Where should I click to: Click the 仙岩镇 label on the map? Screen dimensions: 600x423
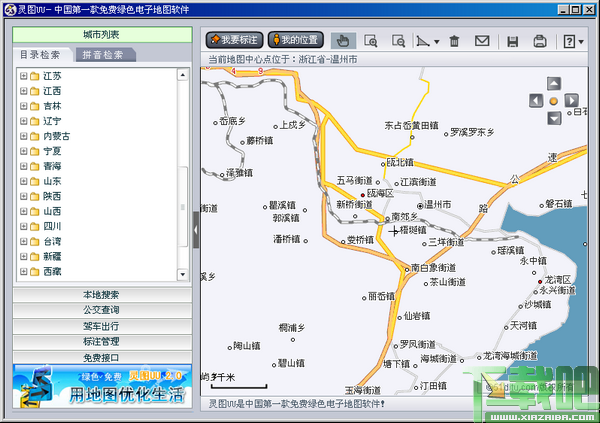tap(417, 316)
